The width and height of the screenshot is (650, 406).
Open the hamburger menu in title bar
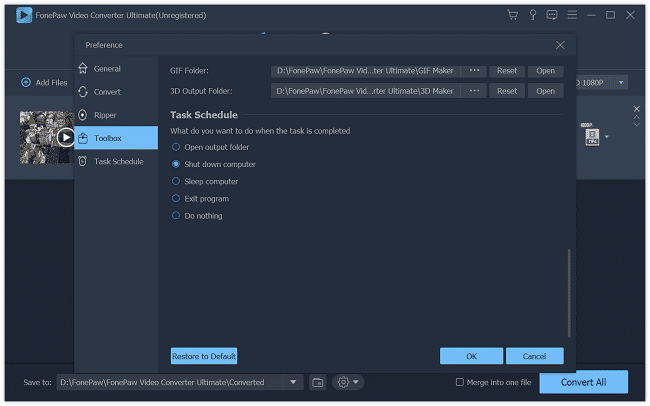click(572, 15)
